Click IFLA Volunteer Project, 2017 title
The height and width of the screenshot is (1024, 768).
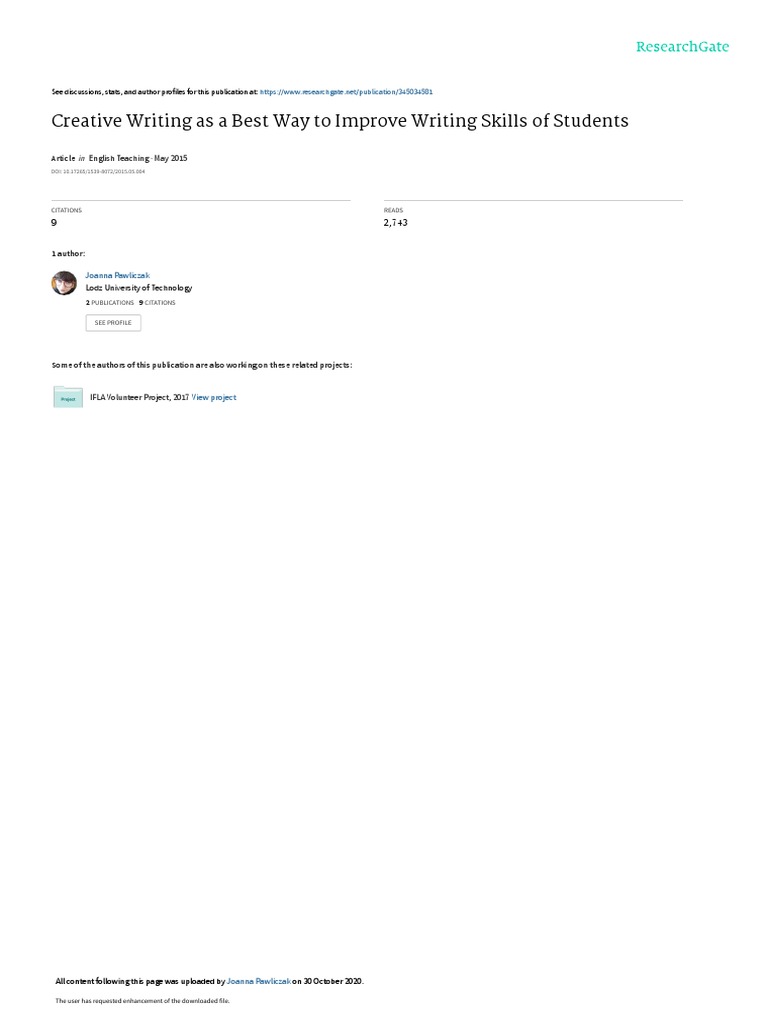point(140,397)
